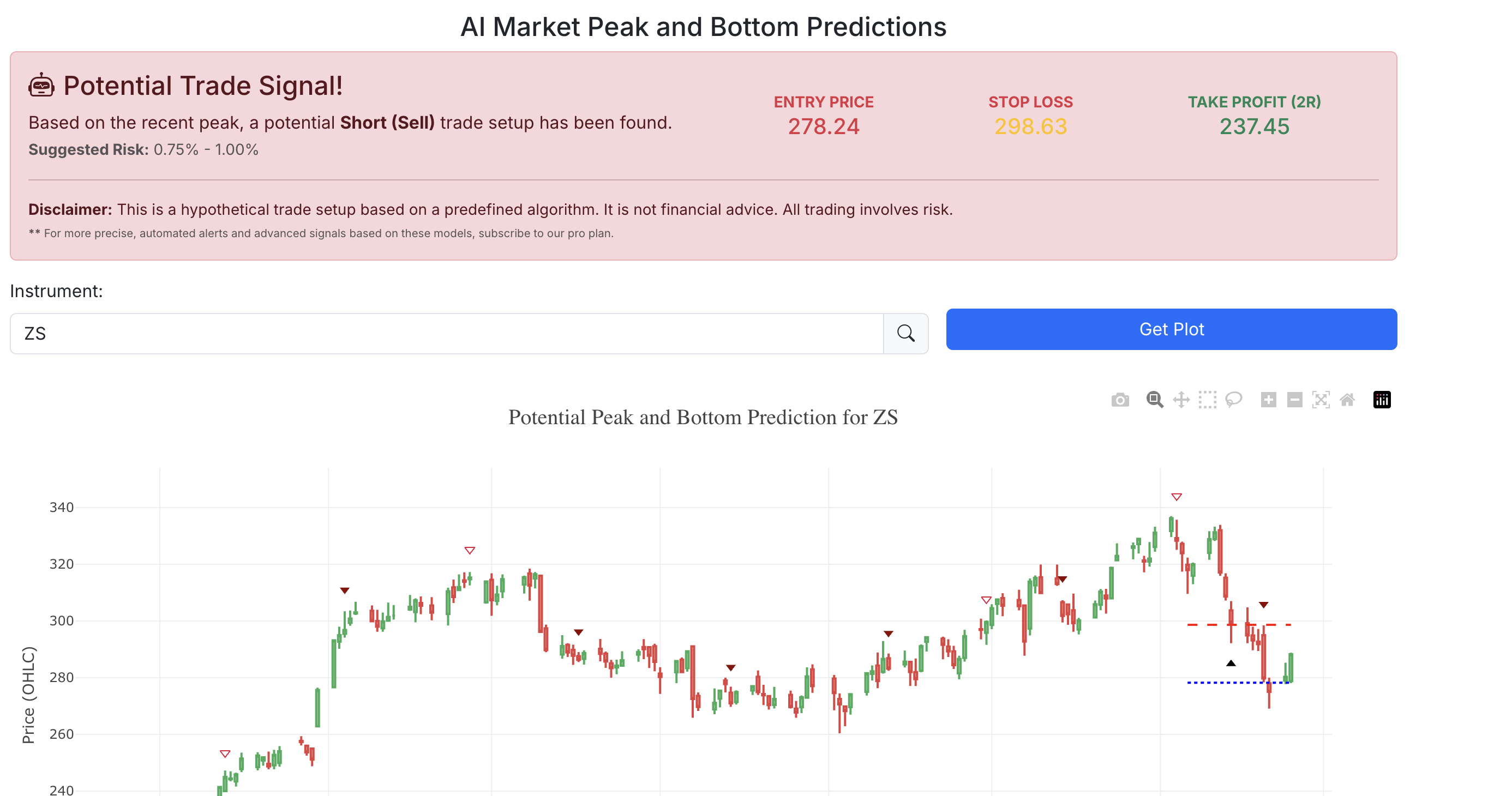
Task: Zoom in on the chart with plus icon
Action: pyautogui.click(x=1268, y=400)
